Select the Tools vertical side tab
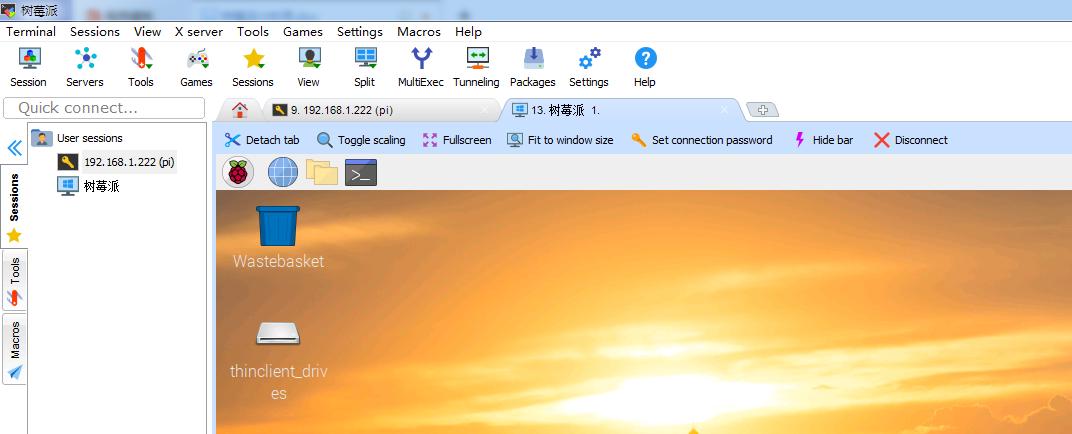This screenshot has height=434, width=1072. (x=14, y=280)
